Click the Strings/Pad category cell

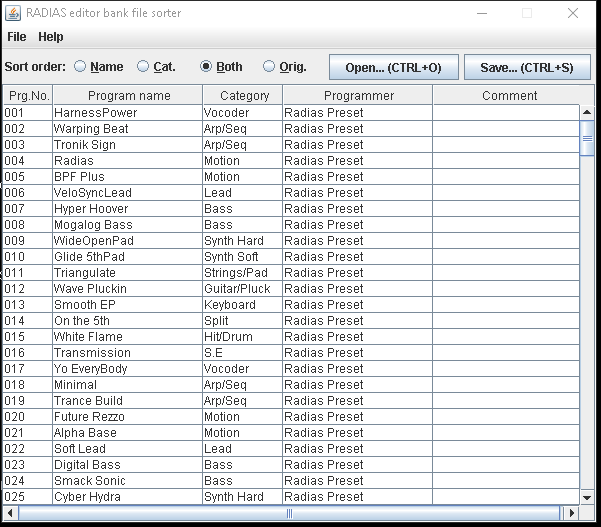coord(242,273)
